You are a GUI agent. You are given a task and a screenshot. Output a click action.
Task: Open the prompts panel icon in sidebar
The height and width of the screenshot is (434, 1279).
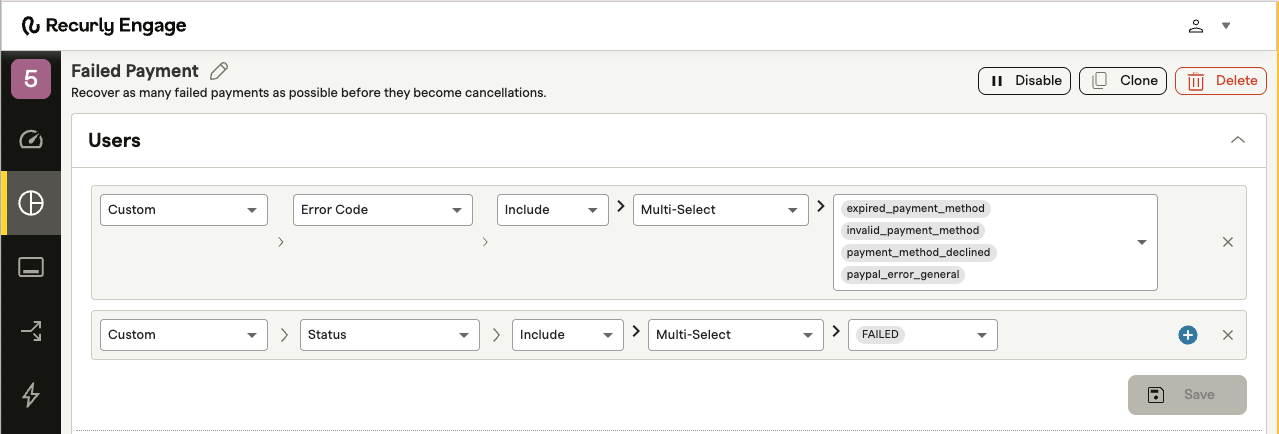point(31,267)
